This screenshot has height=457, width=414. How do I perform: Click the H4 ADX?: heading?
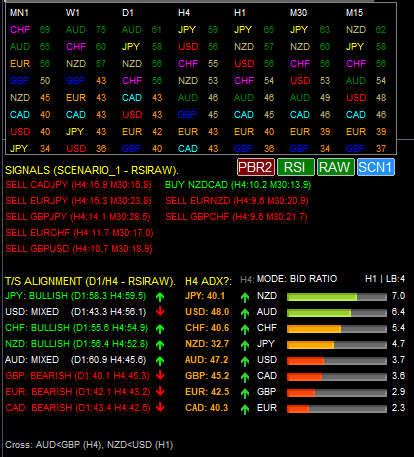[x=208, y=282]
